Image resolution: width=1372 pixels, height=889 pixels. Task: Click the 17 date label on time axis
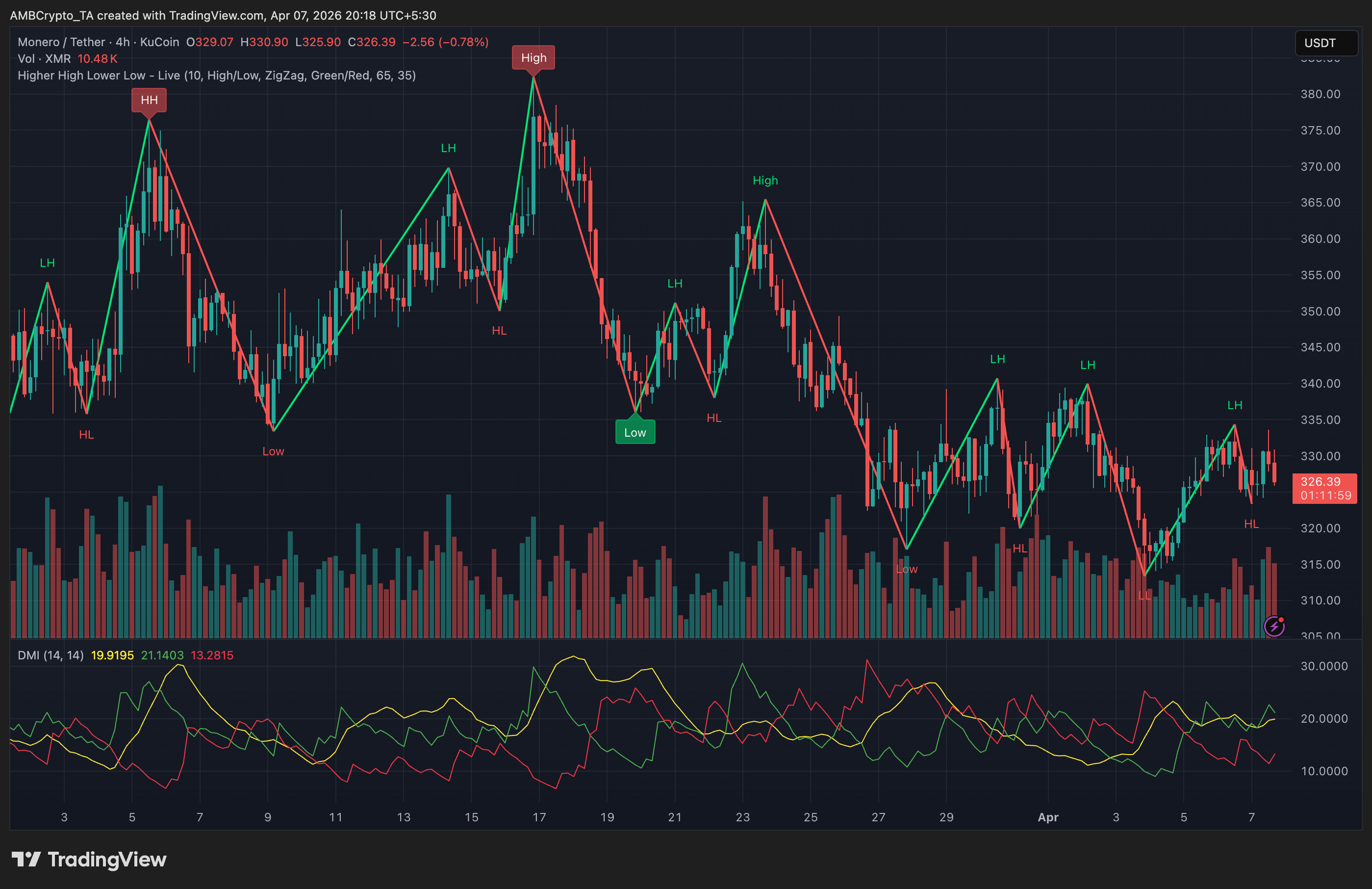pos(539,817)
